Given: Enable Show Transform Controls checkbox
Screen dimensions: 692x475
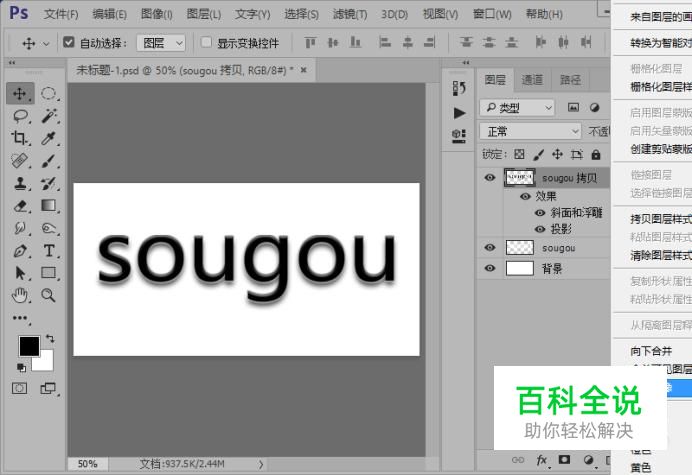Looking at the screenshot, I should 206,42.
